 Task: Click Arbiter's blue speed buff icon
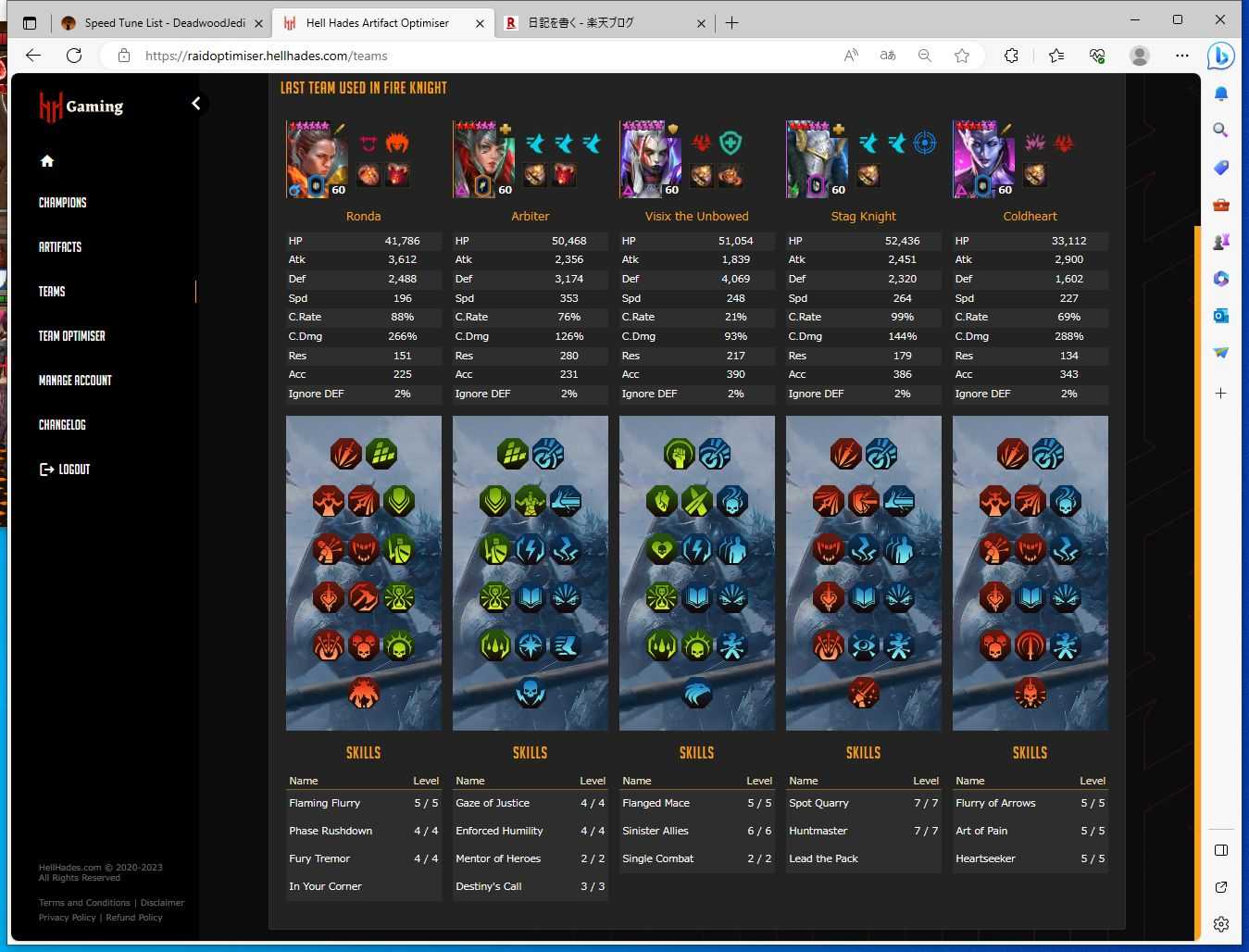click(535, 144)
